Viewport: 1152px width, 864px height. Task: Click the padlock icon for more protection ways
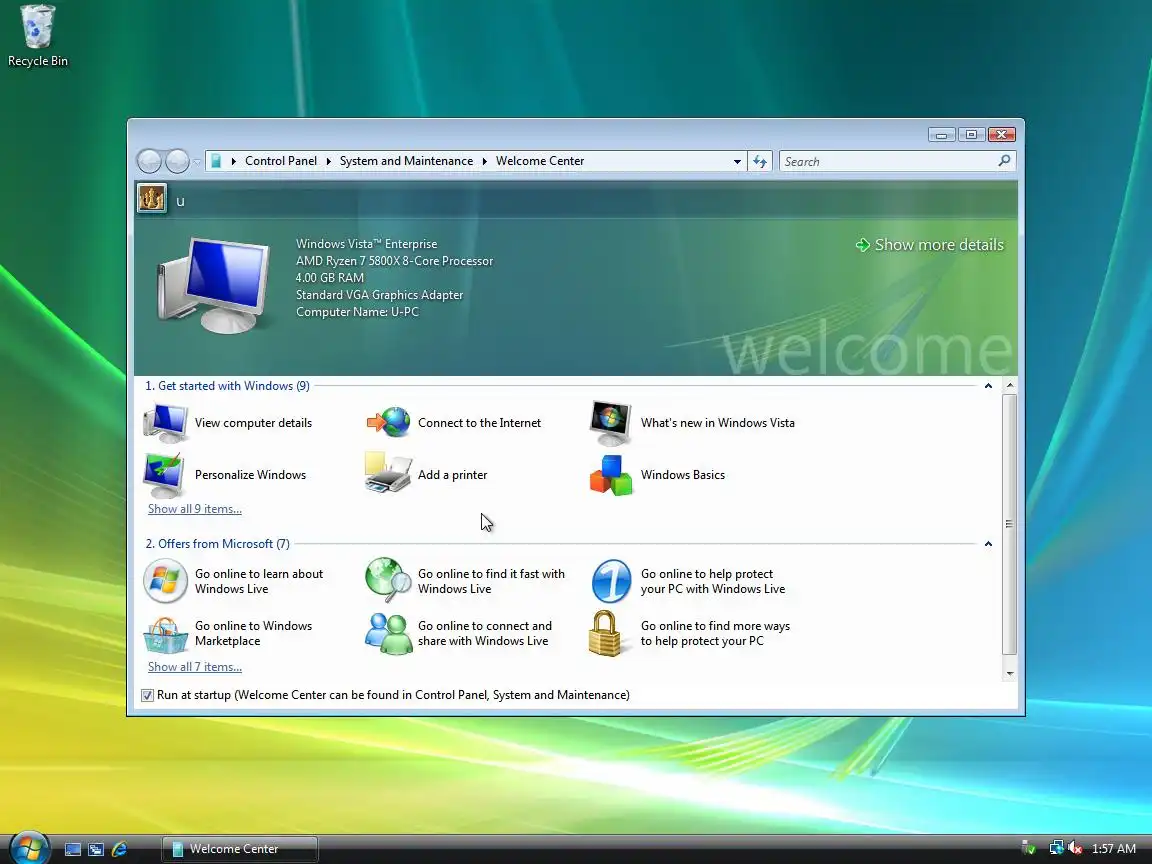click(x=605, y=633)
